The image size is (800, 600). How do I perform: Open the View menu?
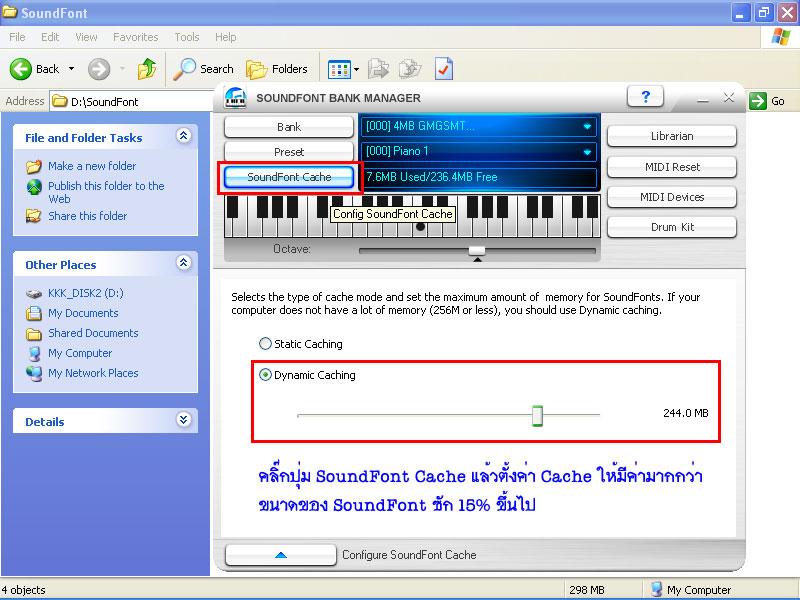point(86,37)
